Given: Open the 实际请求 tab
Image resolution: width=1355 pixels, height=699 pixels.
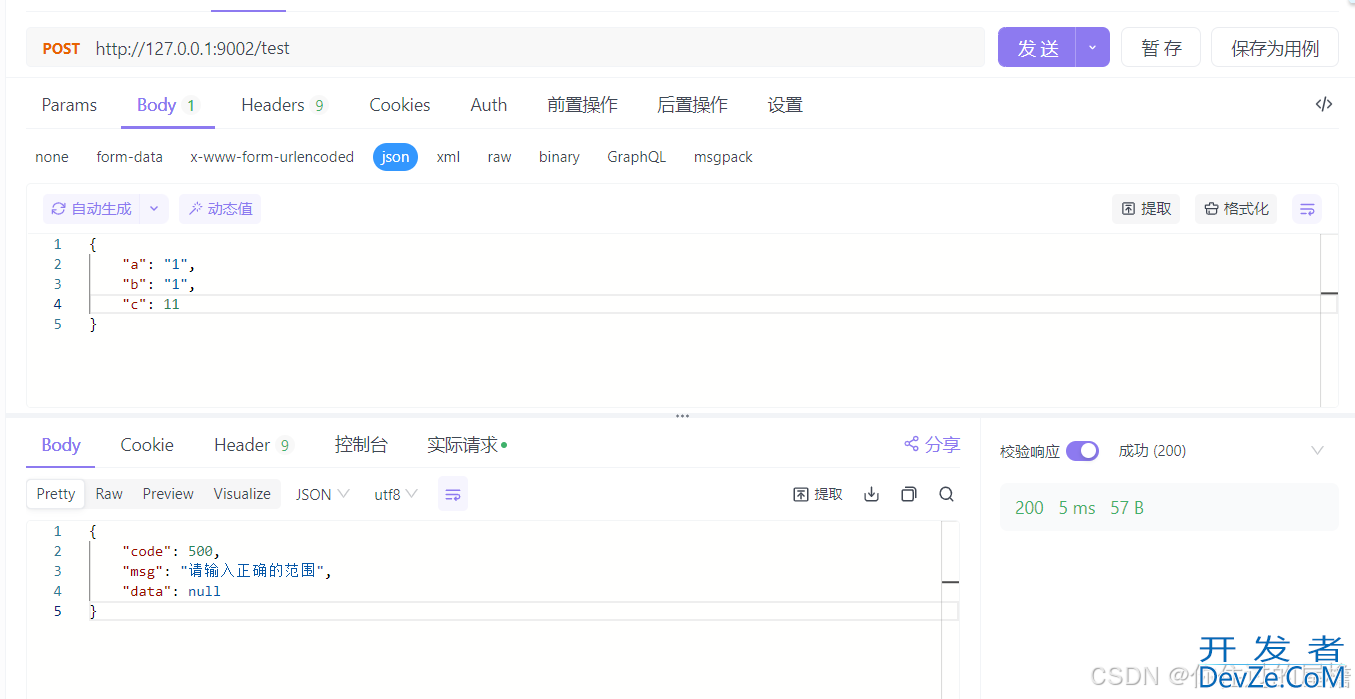Looking at the screenshot, I should pos(466,445).
